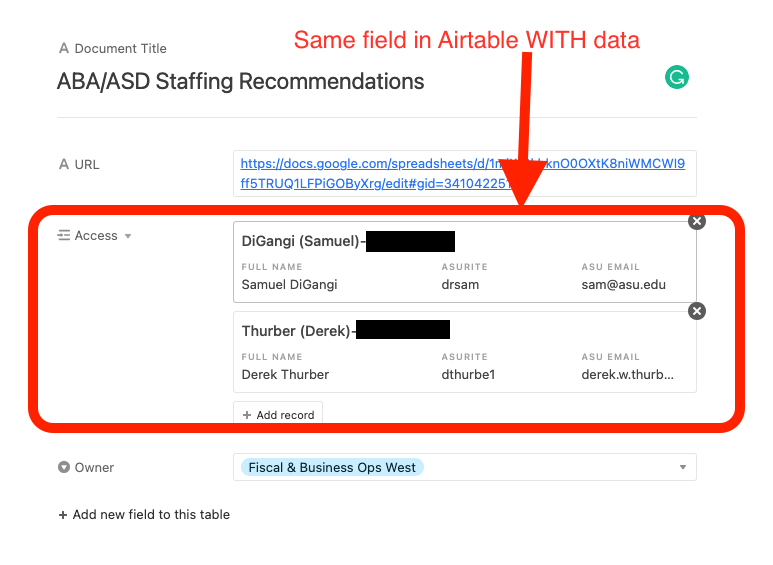Click the plus icon beside Add new field

tap(63, 515)
